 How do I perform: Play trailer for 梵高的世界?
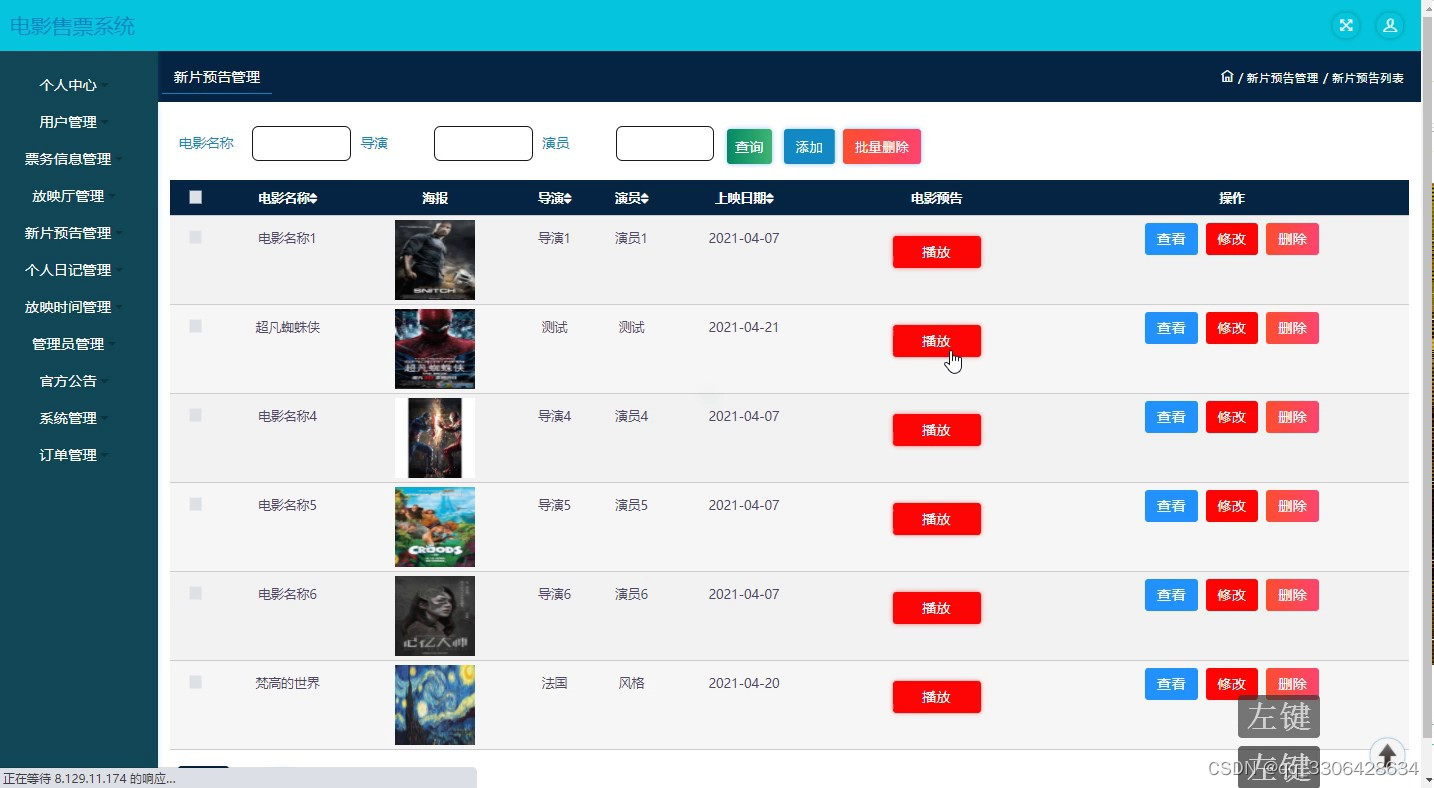(x=937, y=697)
